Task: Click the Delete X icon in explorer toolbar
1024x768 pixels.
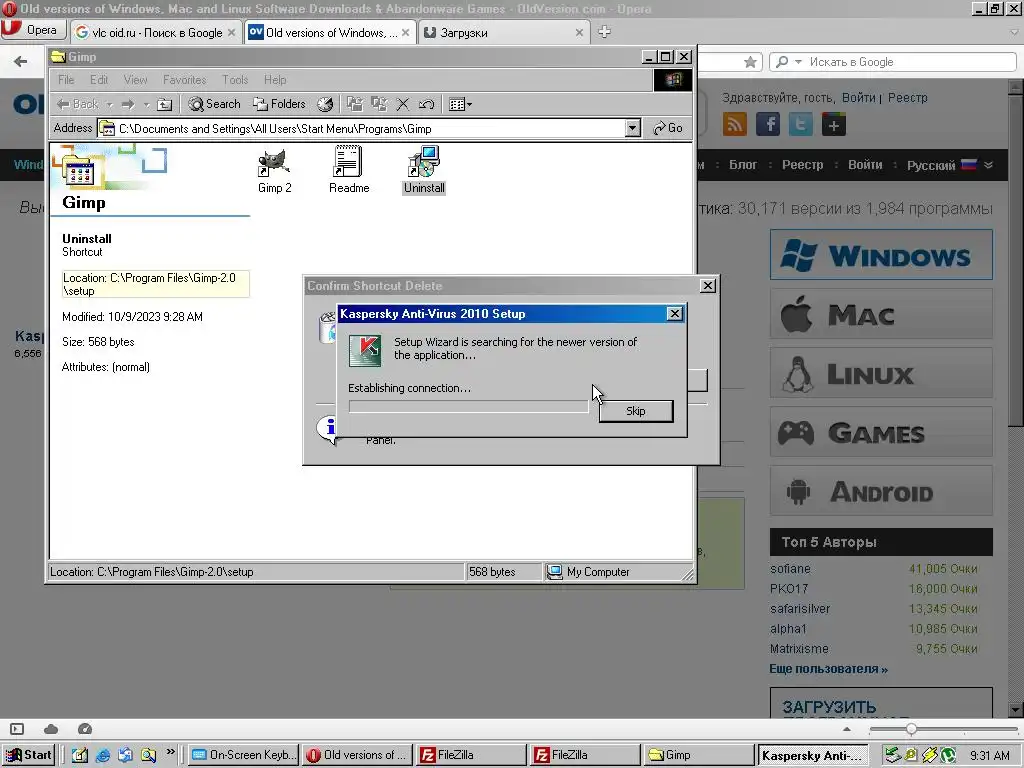Action: coord(403,104)
